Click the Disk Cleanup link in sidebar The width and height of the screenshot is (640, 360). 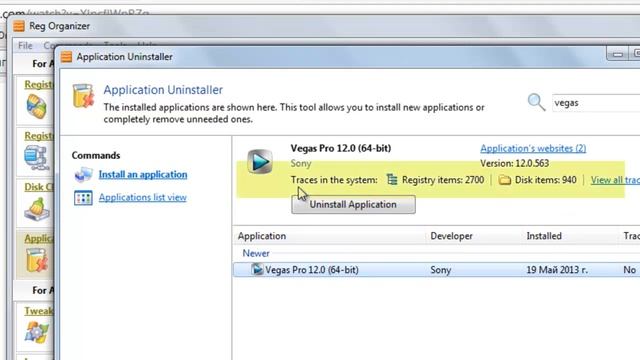(39, 187)
